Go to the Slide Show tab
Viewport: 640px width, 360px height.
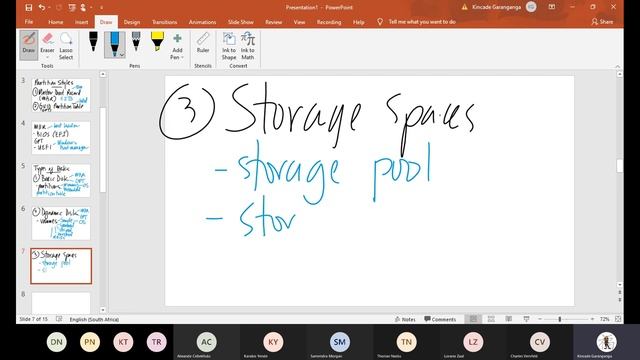pos(240,22)
